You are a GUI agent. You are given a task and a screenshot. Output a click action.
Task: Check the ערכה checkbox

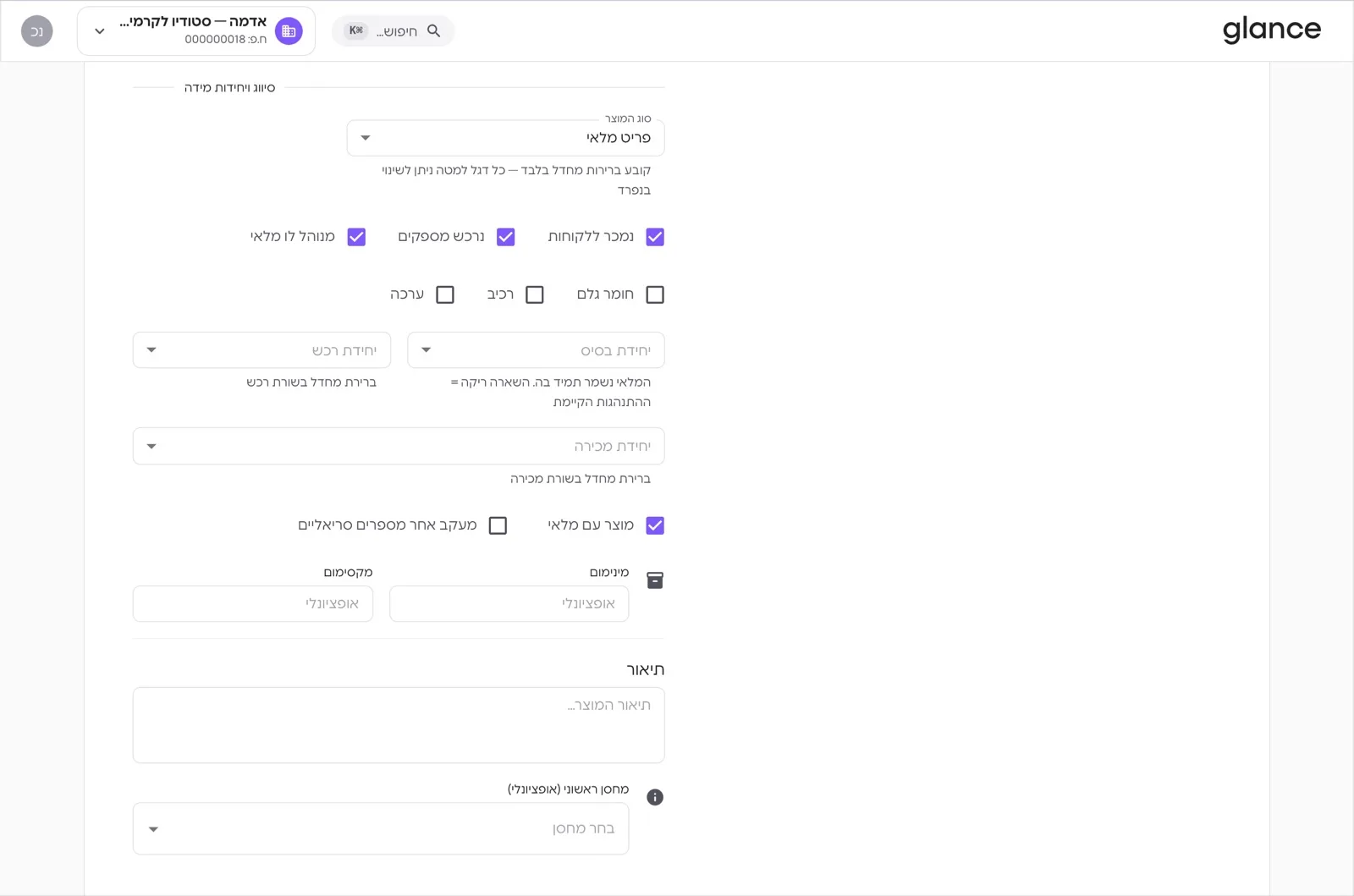[445, 294]
